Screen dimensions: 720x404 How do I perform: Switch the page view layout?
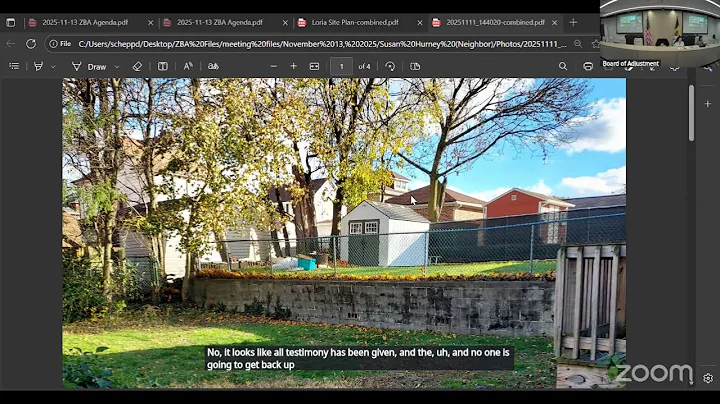click(x=415, y=67)
